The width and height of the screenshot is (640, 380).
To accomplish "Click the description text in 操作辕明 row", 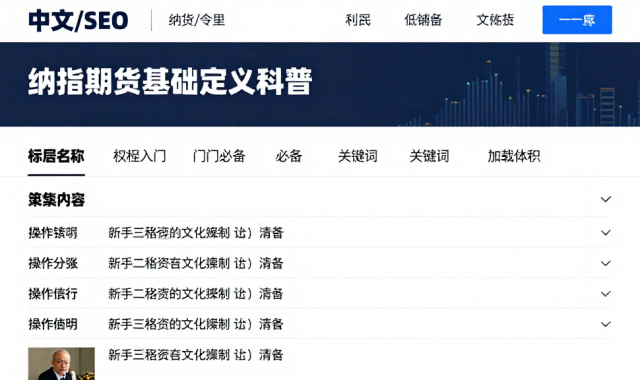I will coord(196,233).
